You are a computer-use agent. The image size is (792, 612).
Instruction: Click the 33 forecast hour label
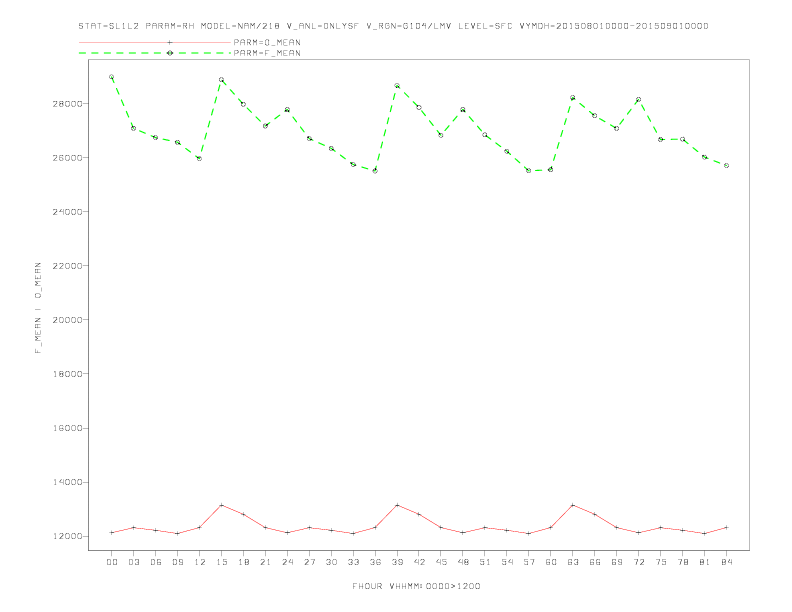click(x=353, y=562)
